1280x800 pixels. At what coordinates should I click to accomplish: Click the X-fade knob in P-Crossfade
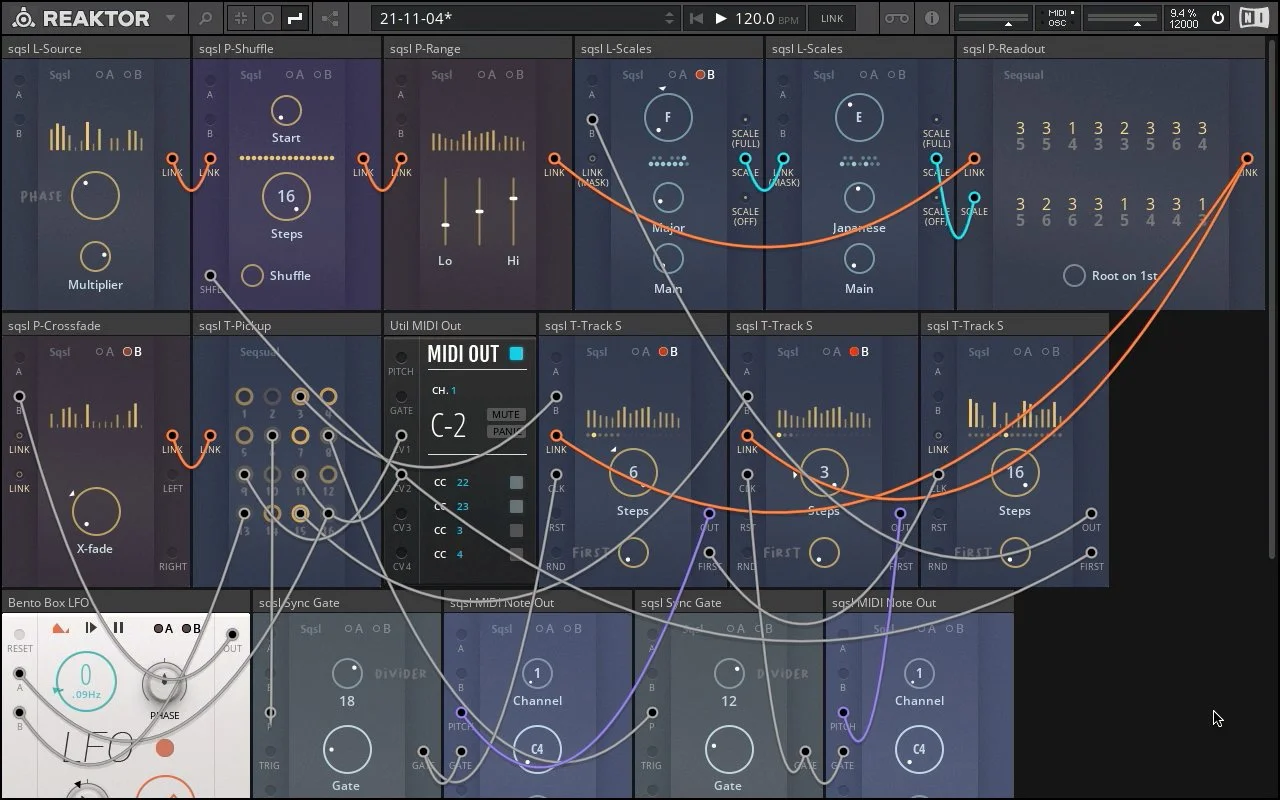(x=96, y=510)
